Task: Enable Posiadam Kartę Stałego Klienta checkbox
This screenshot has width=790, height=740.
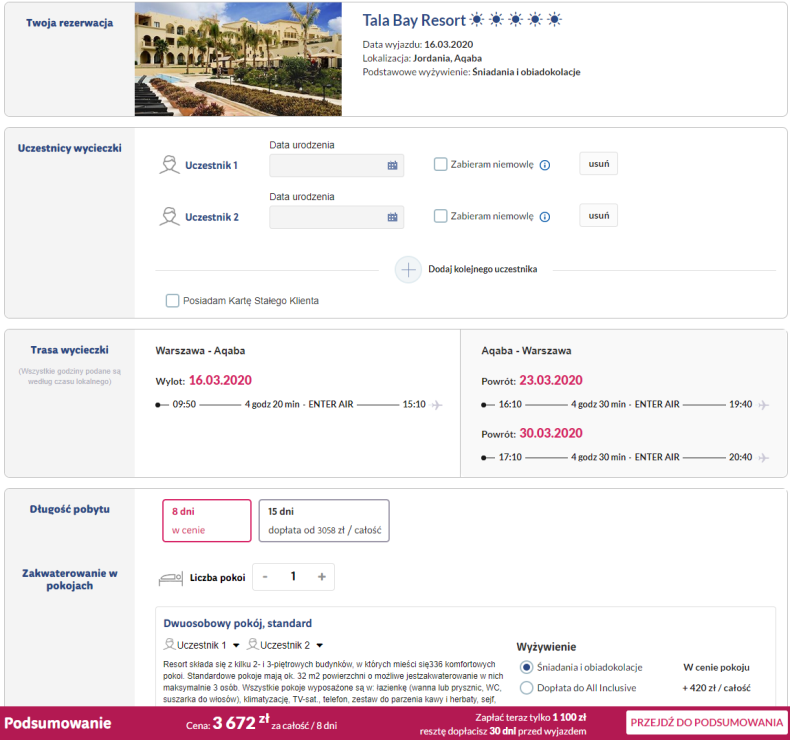Action: coord(173,300)
